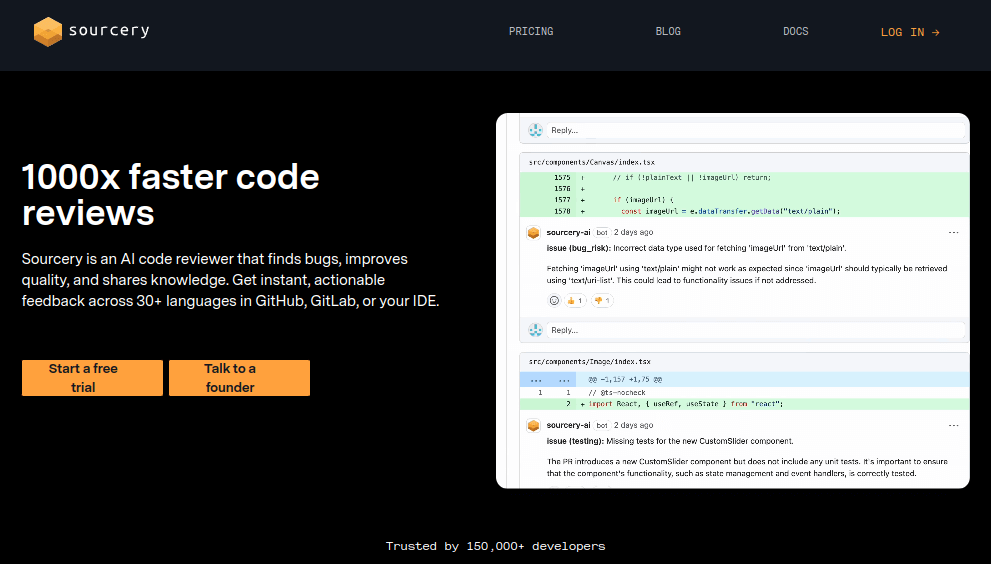Screen dimensions: 991x564
Task: Click the user avatar beside top Reply box
Action: point(536,130)
